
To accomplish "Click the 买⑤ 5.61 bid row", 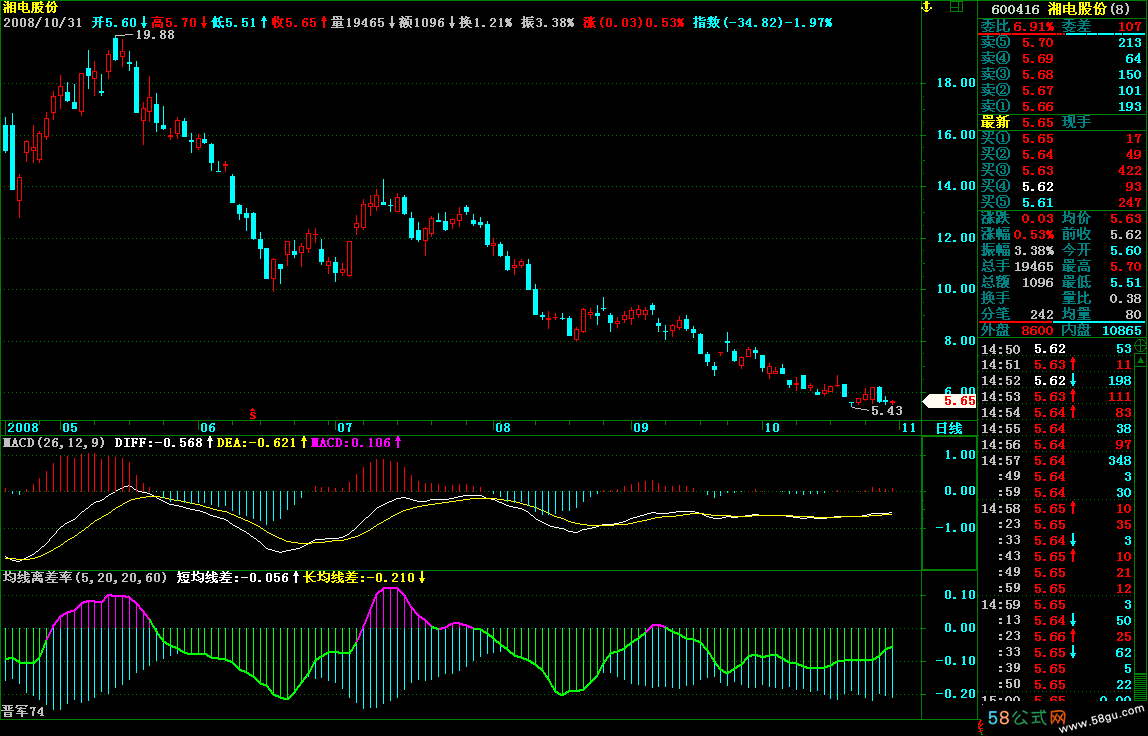I will coord(1062,203).
